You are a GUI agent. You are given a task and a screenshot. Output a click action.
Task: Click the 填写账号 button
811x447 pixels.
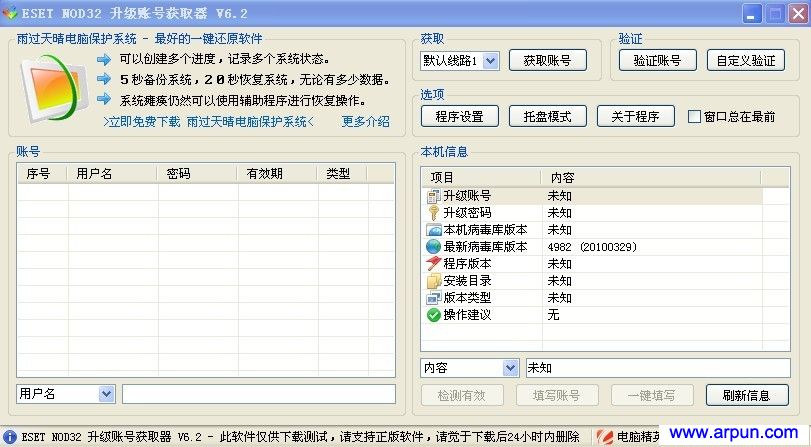557,395
